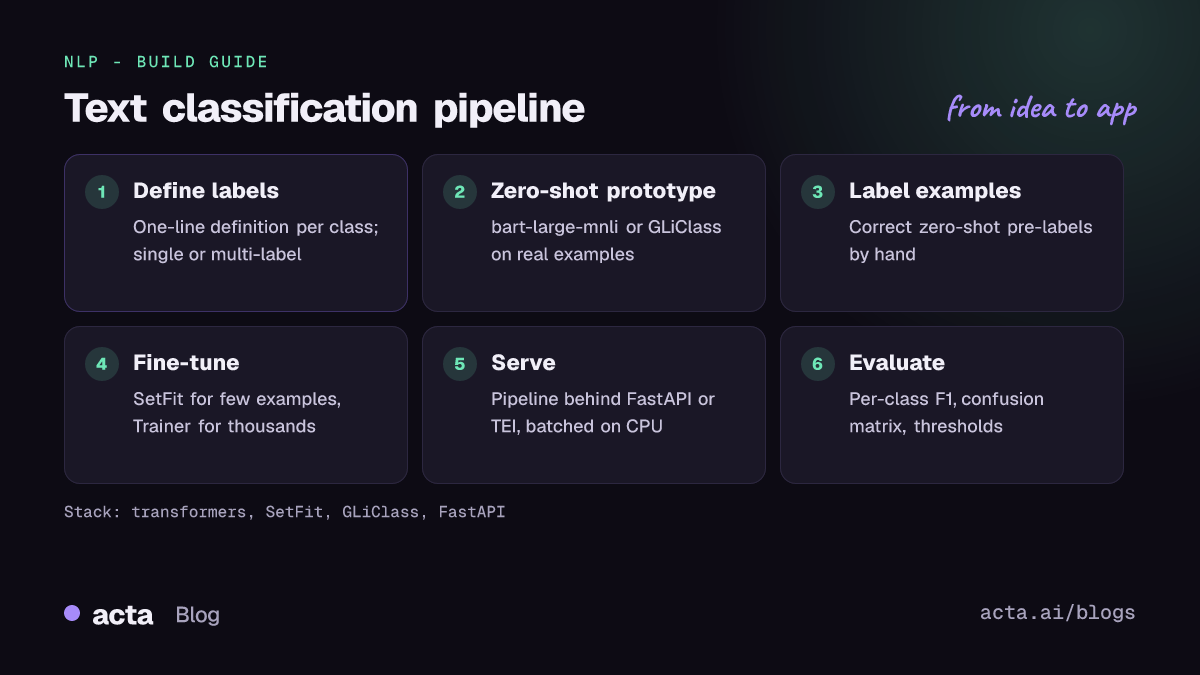This screenshot has width=1200, height=675.
Task: Click the "Per-class F1, confusion matrix, thresholds" description
Action: coord(946,413)
